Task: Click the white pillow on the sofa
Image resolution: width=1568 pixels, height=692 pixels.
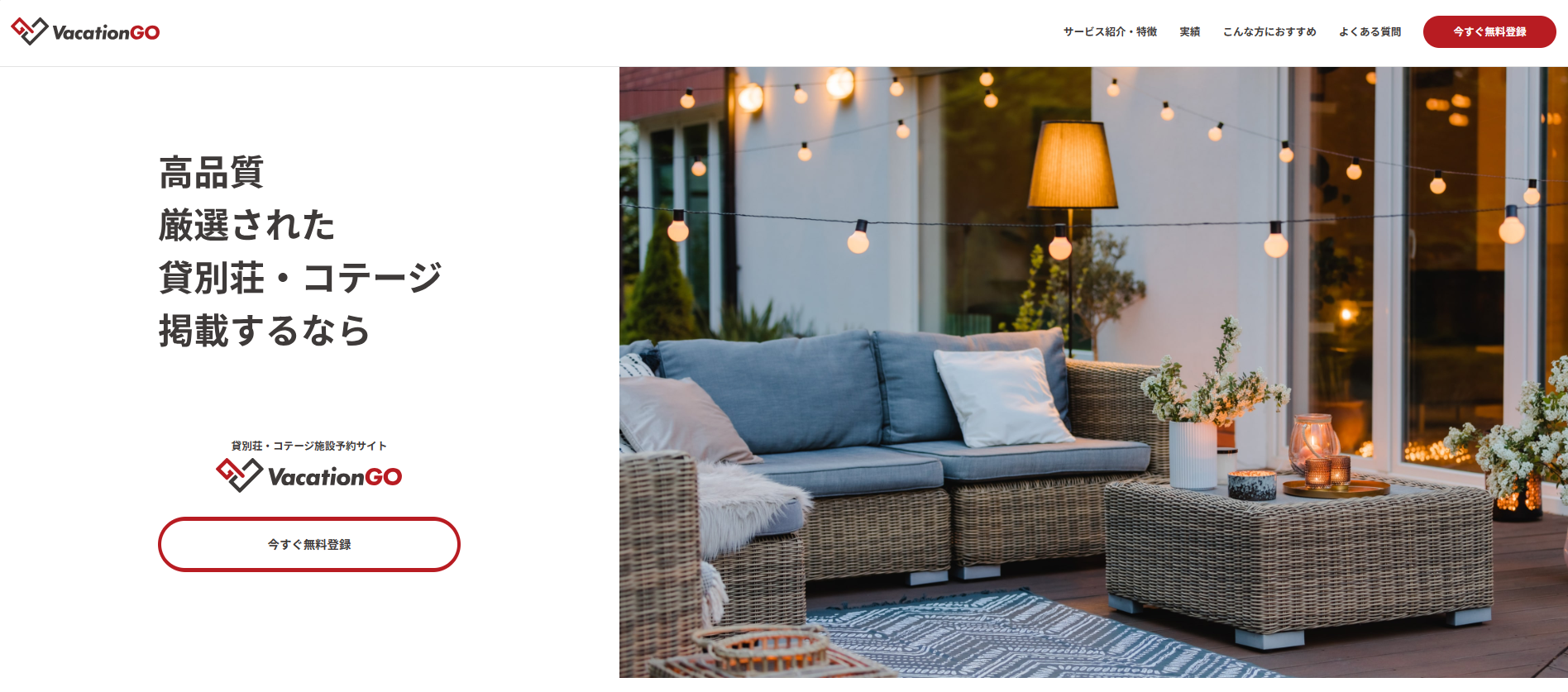Action: tap(1002, 395)
